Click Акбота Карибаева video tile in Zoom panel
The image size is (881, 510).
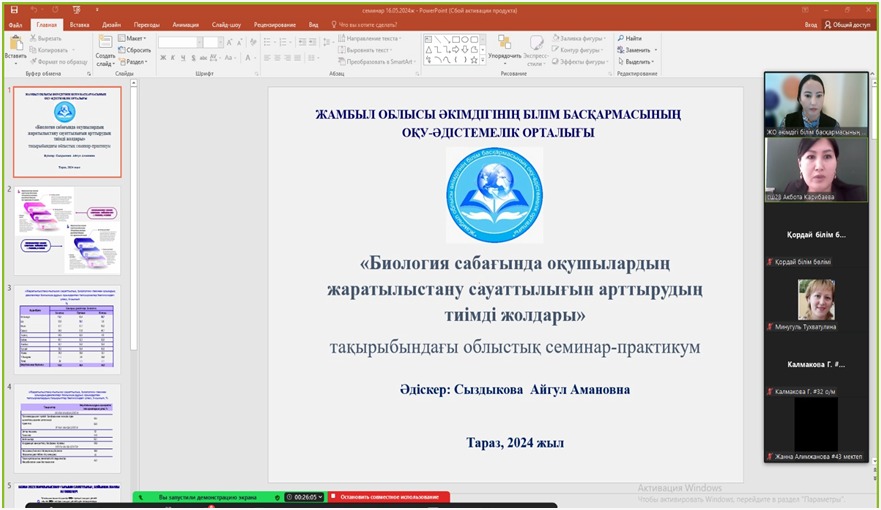[x=816, y=170]
